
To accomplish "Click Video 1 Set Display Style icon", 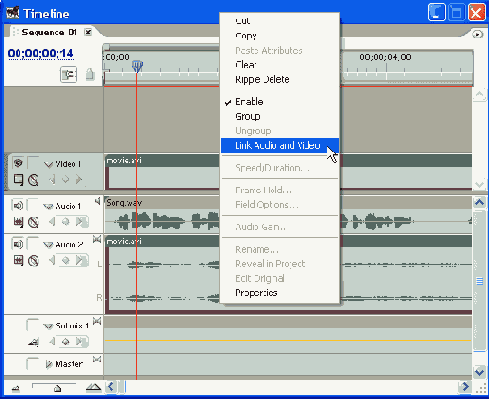I will 18,180.
